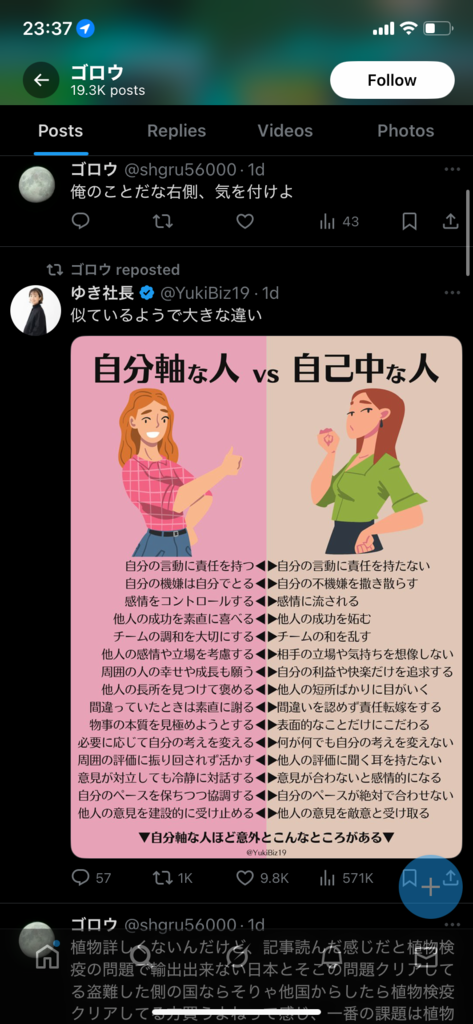Select the Photos tab
This screenshot has width=473, height=1024.
tap(406, 131)
